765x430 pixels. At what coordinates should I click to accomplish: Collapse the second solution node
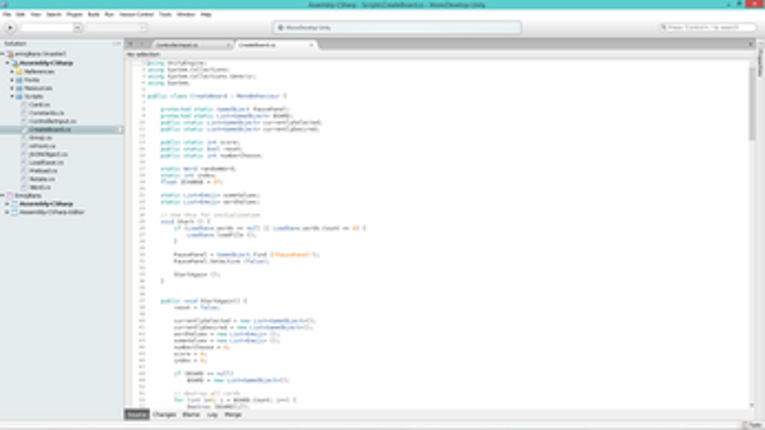(3, 196)
